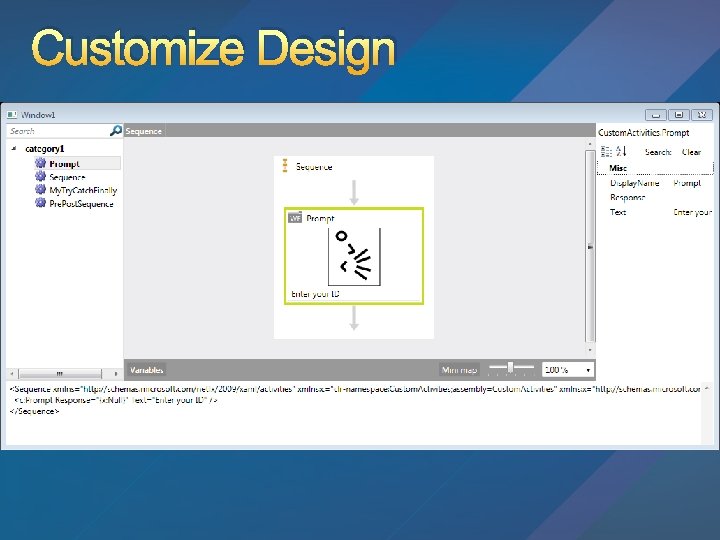Click the Prompt activity icon in designer

coord(295,218)
